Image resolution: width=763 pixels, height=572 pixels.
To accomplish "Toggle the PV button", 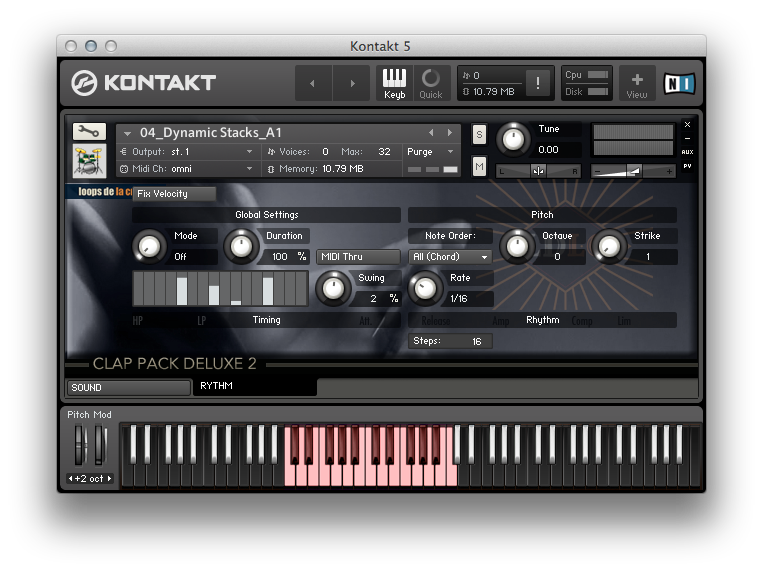I will point(688,166).
